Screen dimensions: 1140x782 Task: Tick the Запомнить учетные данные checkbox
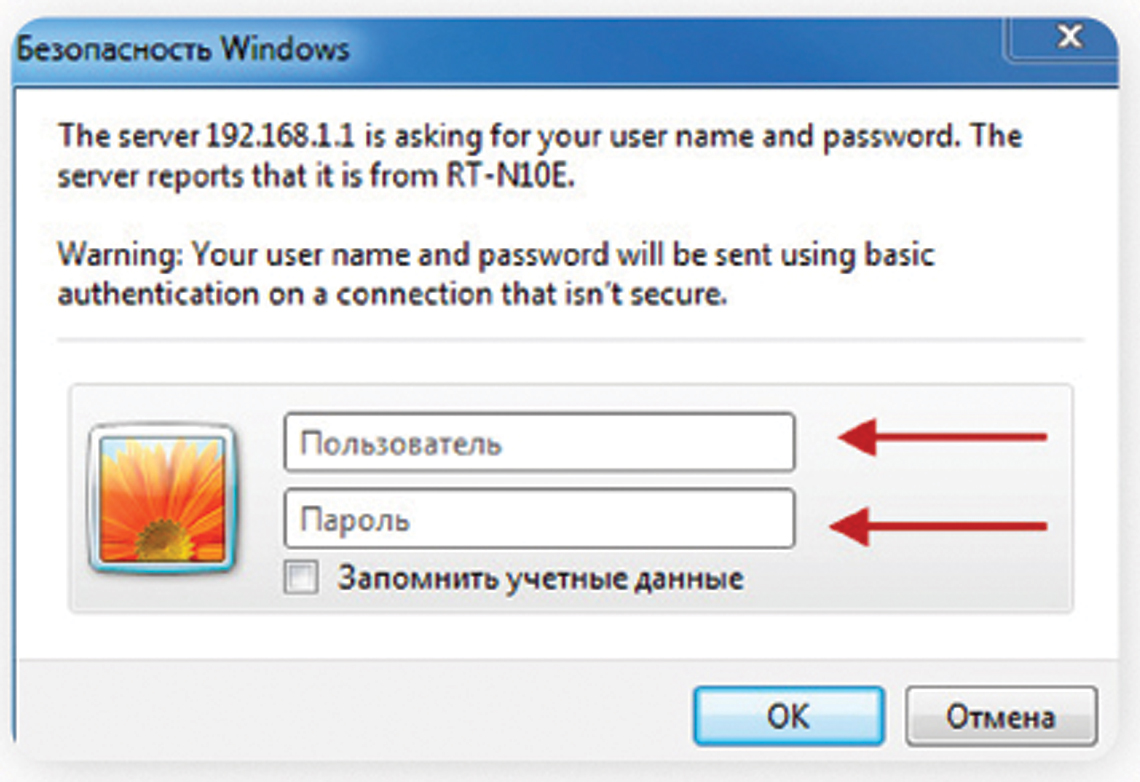[x=301, y=578]
